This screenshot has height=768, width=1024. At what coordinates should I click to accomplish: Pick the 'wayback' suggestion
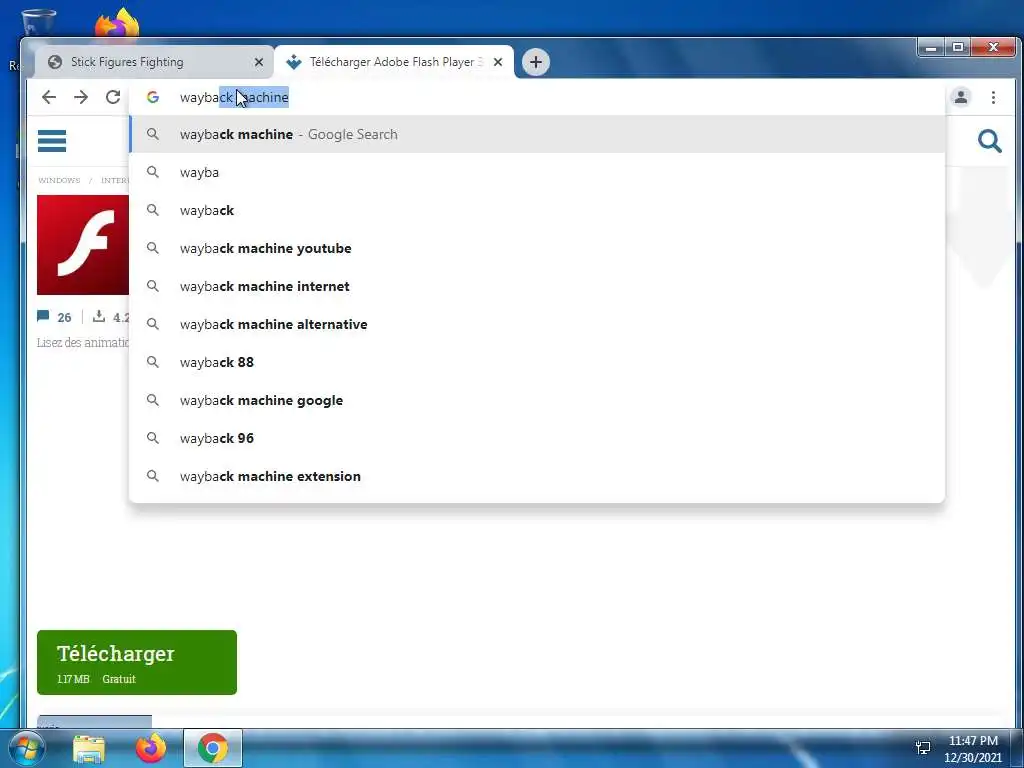click(x=537, y=210)
